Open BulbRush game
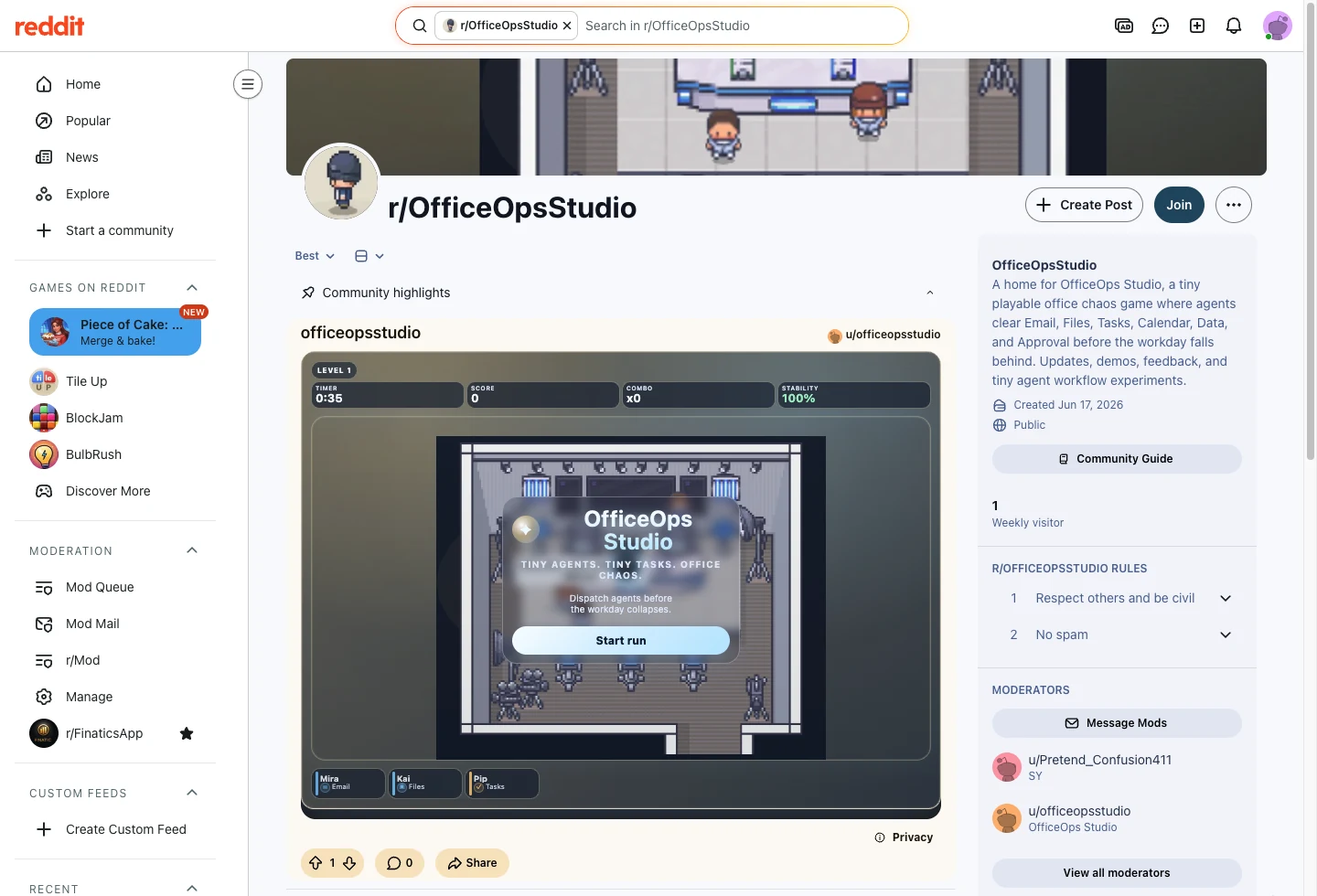Viewport: 1317px width, 896px height. coord(115,454)
